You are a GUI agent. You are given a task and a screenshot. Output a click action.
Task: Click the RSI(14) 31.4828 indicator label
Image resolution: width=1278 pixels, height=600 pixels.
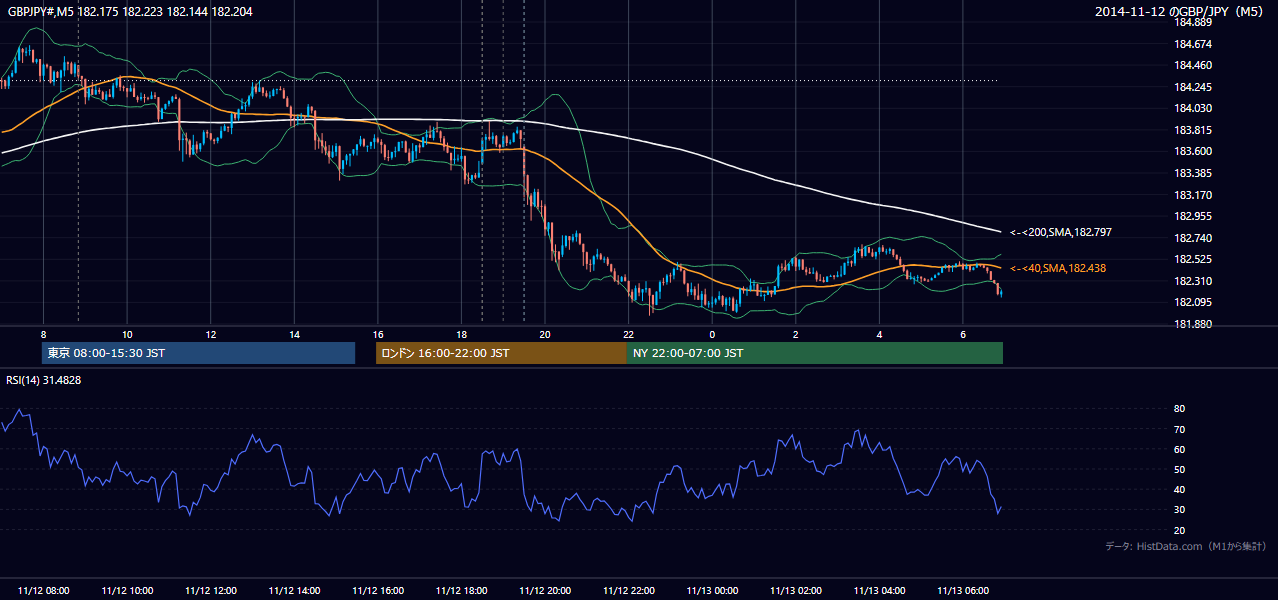[44, 380]
